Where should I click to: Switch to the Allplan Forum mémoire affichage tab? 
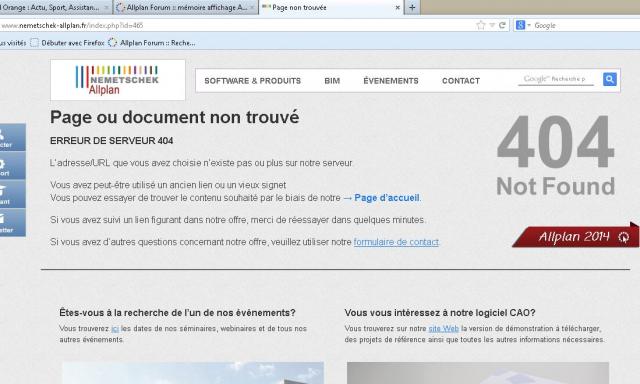(x=185, y=7)
